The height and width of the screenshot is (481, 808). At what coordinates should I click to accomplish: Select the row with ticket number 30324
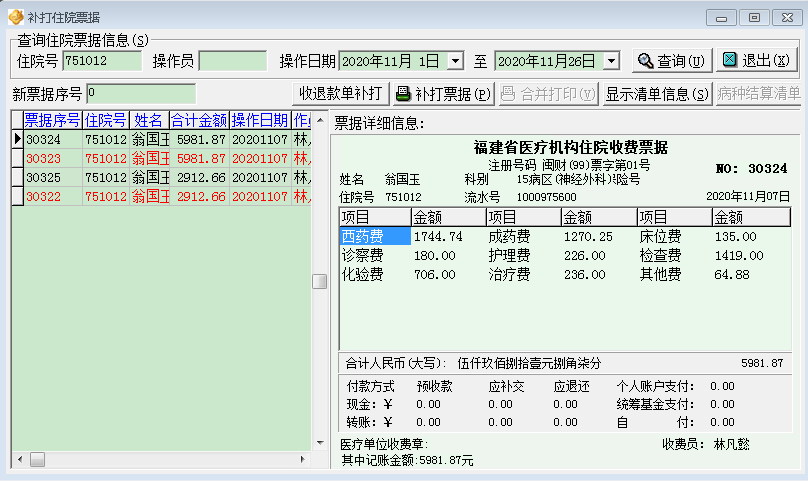pos(161,139)
